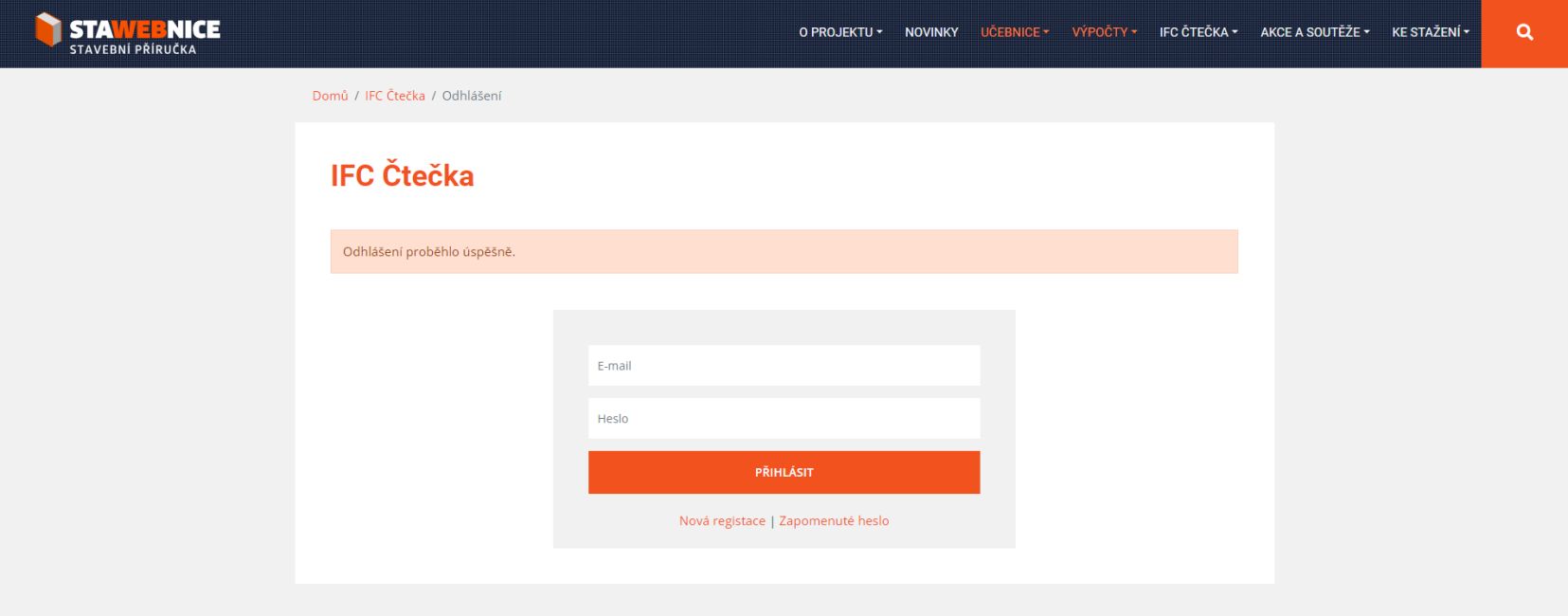The image size is (1568, 616).
Task: Click into the Heslo password field
Action: click(784, 419)
